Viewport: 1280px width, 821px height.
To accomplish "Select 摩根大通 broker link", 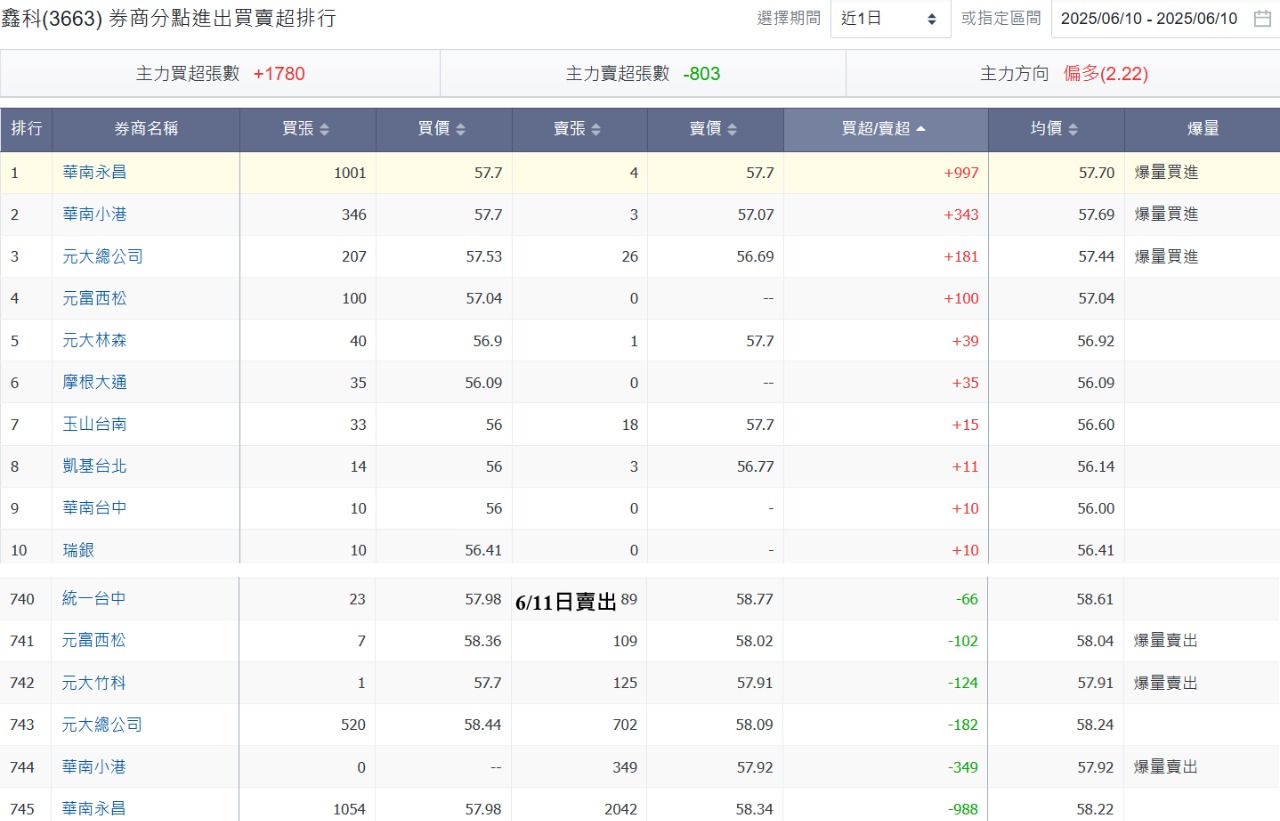I will 95,382.
